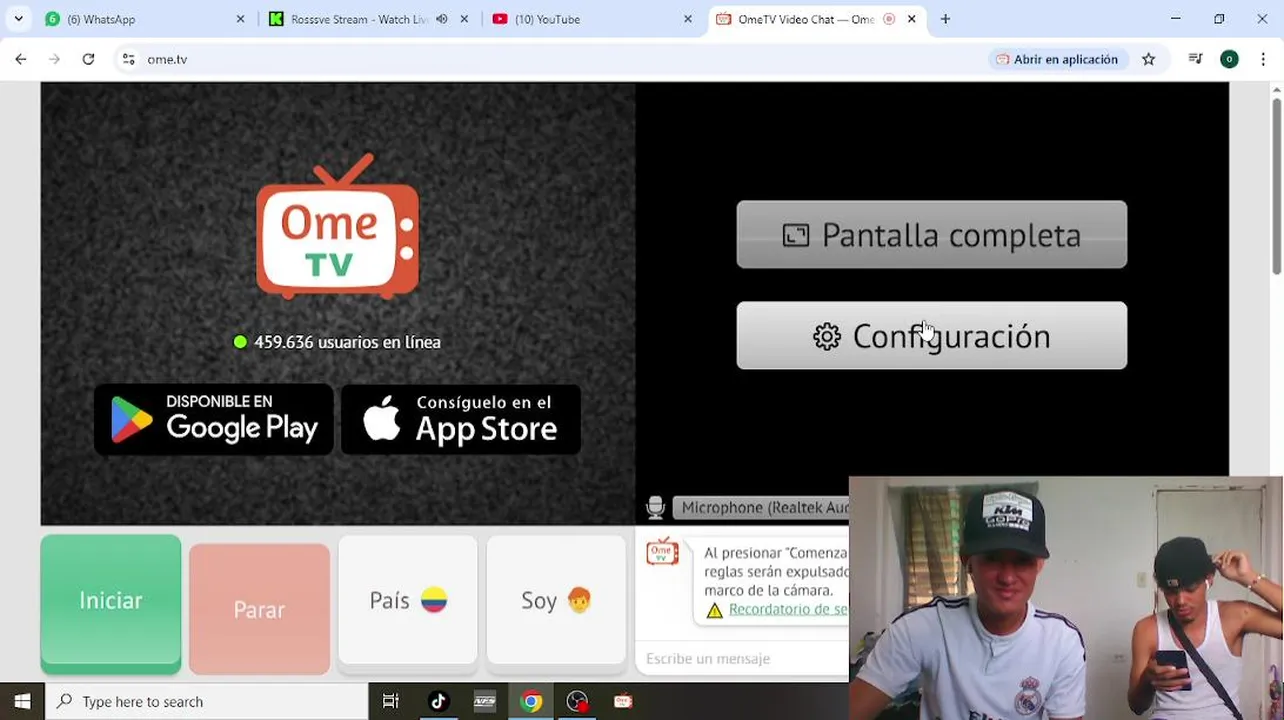Click the microphone icon beside device name
This screenshot has height=720, width=1284.
655,508
